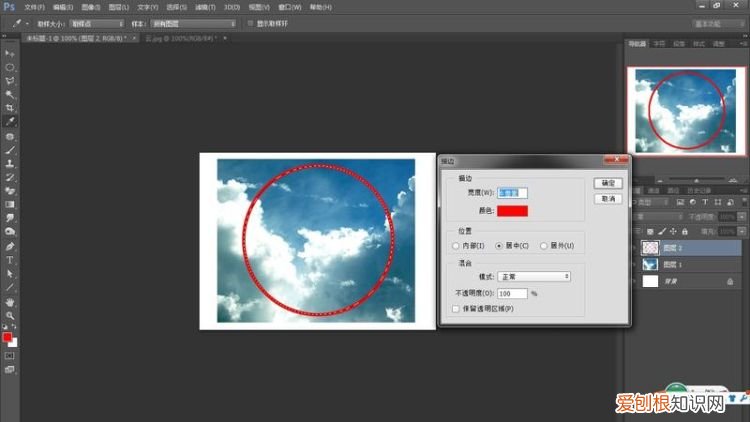Select the Crop tool
The height and width of the screenshot is (422, 750).
[x=10, y=108]
